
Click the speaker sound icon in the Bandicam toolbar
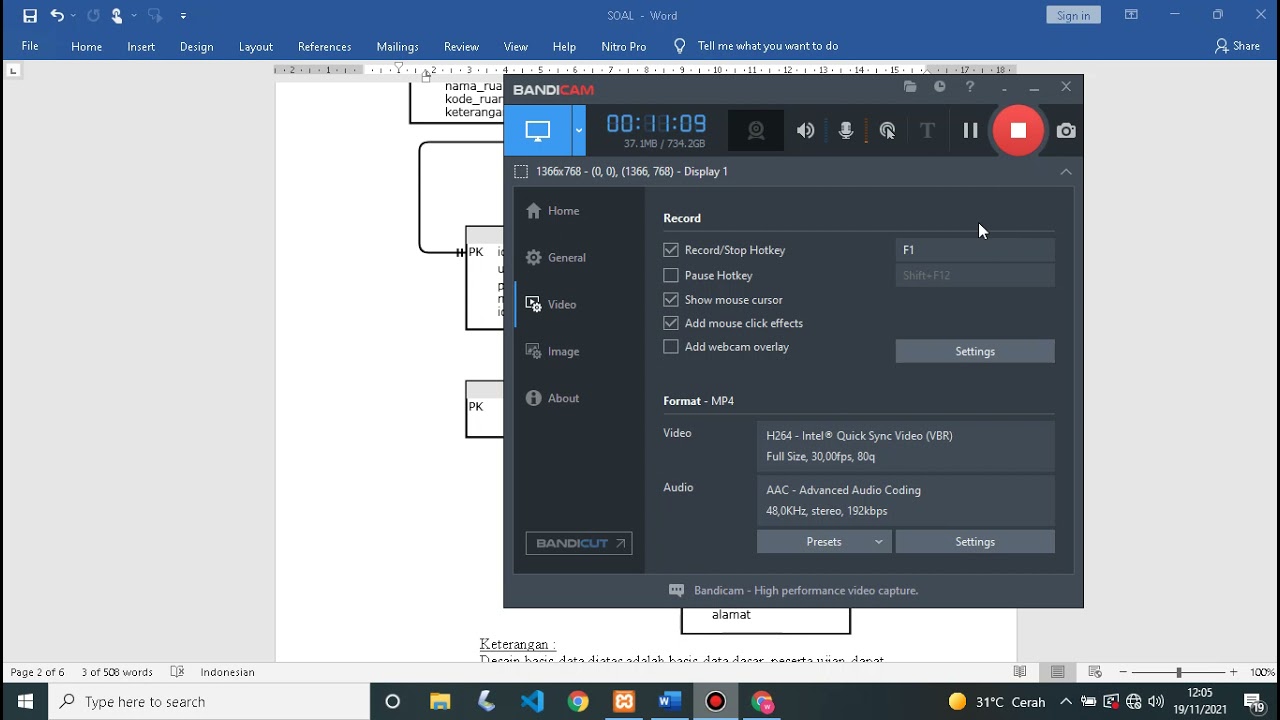point(805,130)
